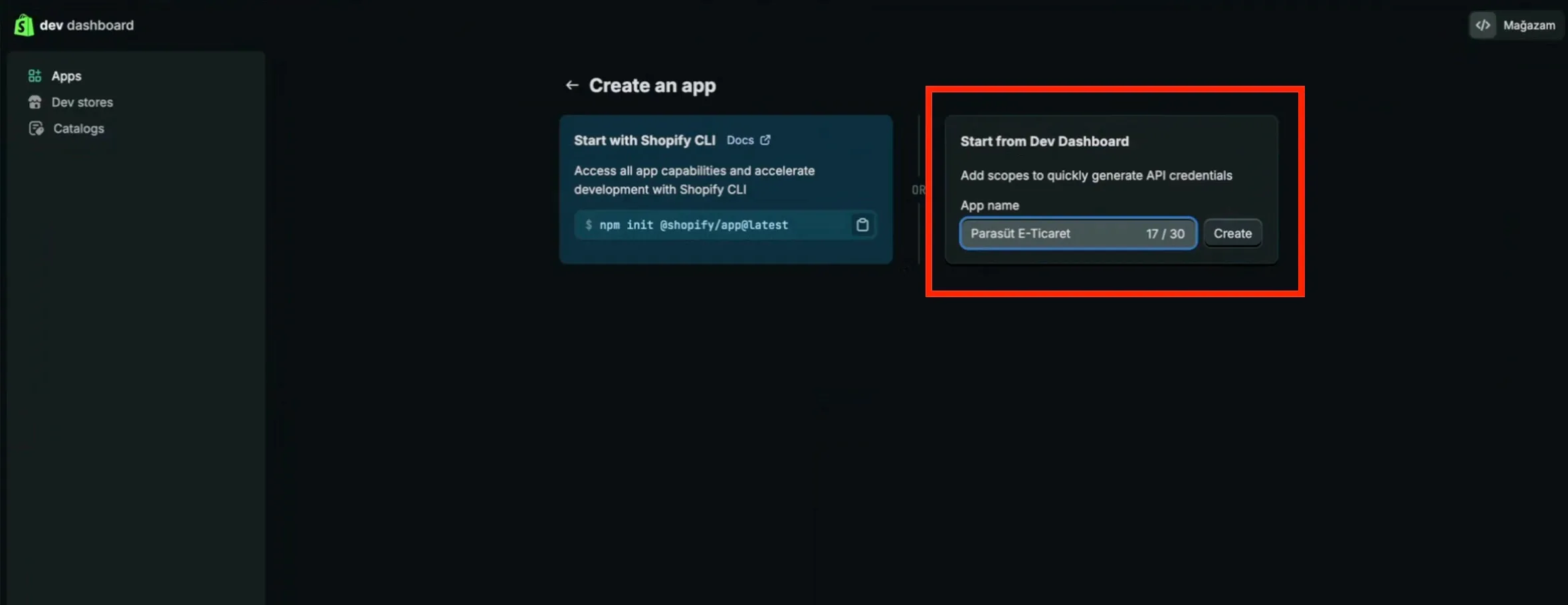Image resolution: width=1568 pixels, height=605 pixels.
Task: Click the Start with Shopify CLI heading
Action: tap(644, 140)
